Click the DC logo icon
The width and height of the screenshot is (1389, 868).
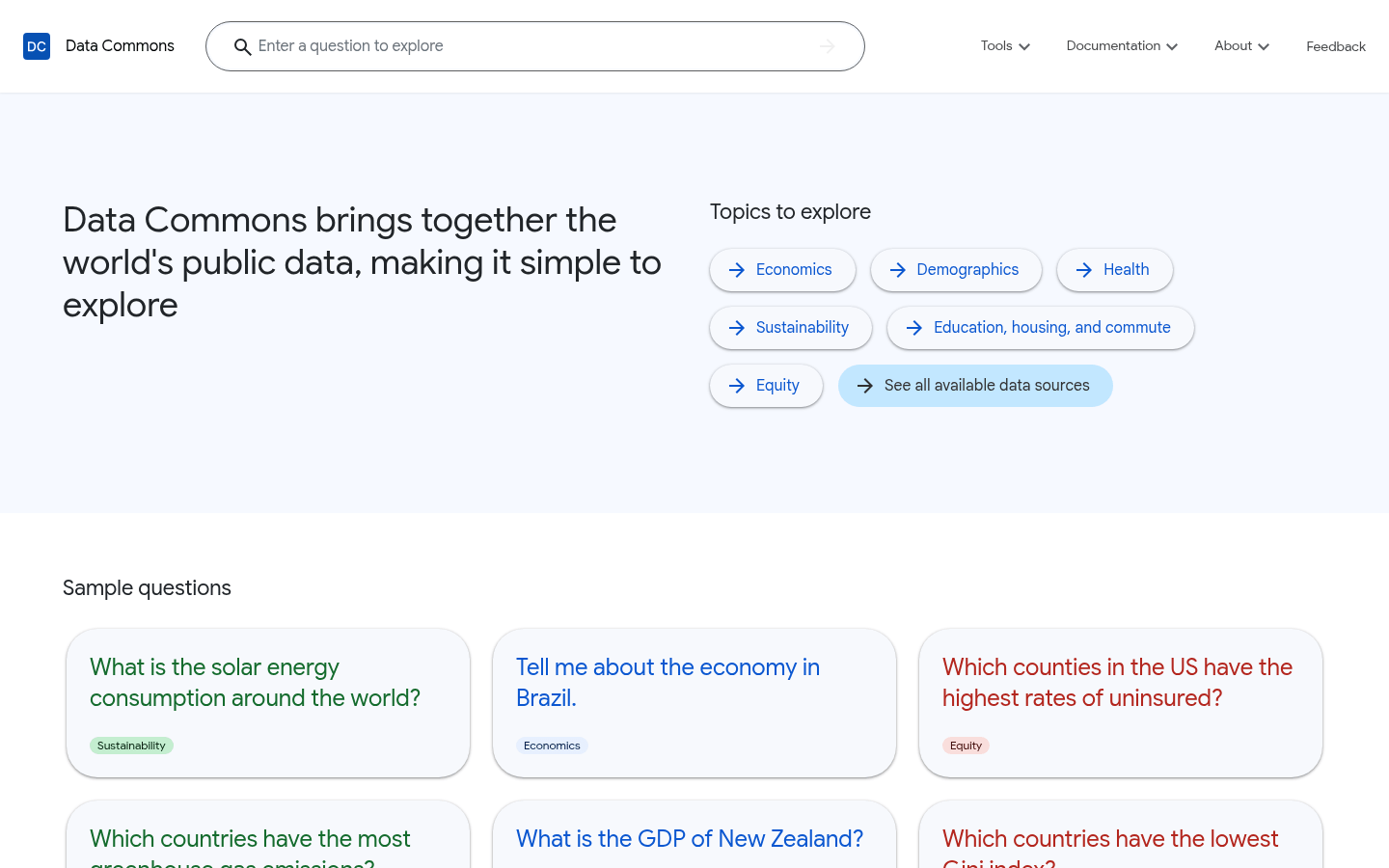[x=36, y=45]
